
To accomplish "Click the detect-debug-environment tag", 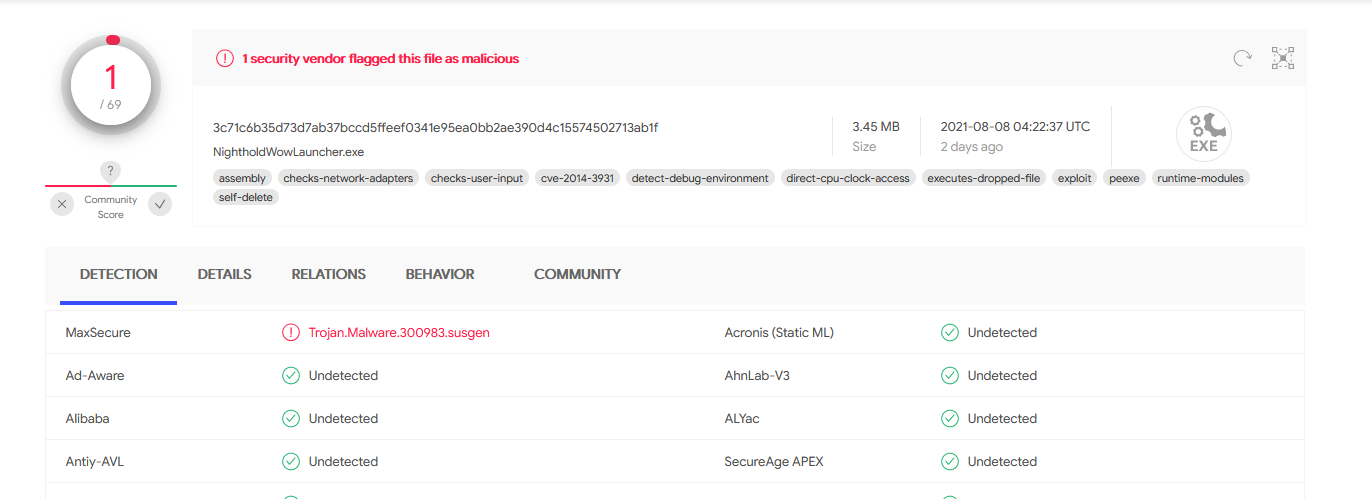I will [701, 178].
